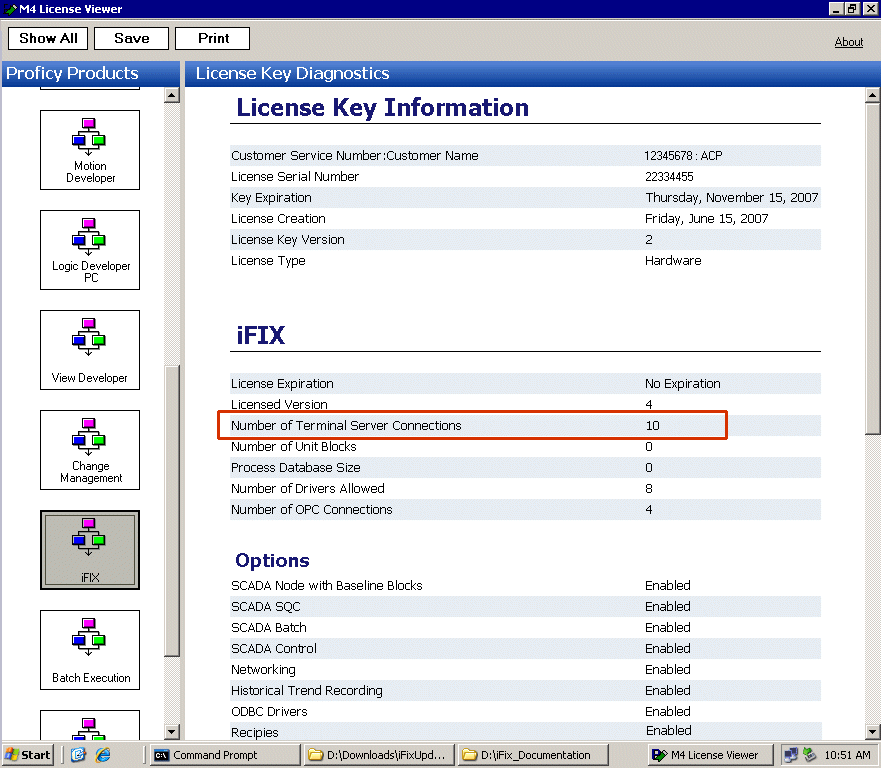Click the License Serial Number value 22334455
This screenshot has height=768, width=881.
click(669, 176)
